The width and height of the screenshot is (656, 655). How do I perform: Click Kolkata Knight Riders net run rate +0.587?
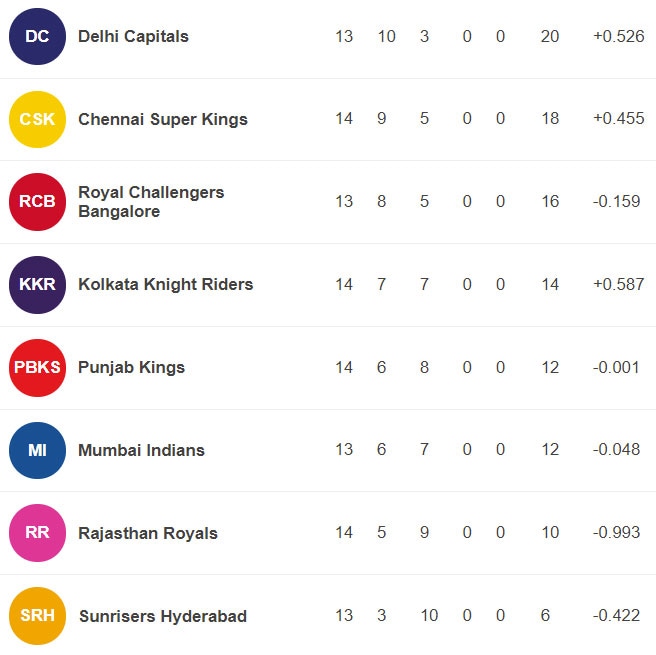618,284
